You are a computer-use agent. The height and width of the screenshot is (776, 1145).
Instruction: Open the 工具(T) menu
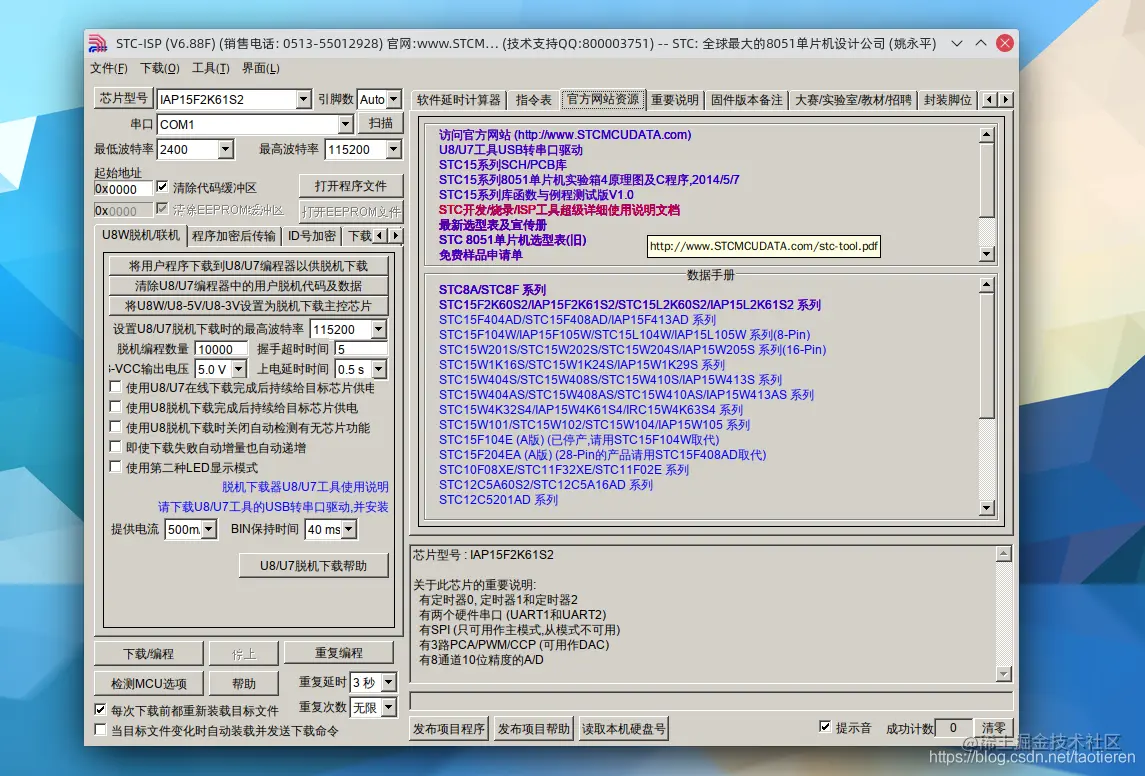[210, 68]
